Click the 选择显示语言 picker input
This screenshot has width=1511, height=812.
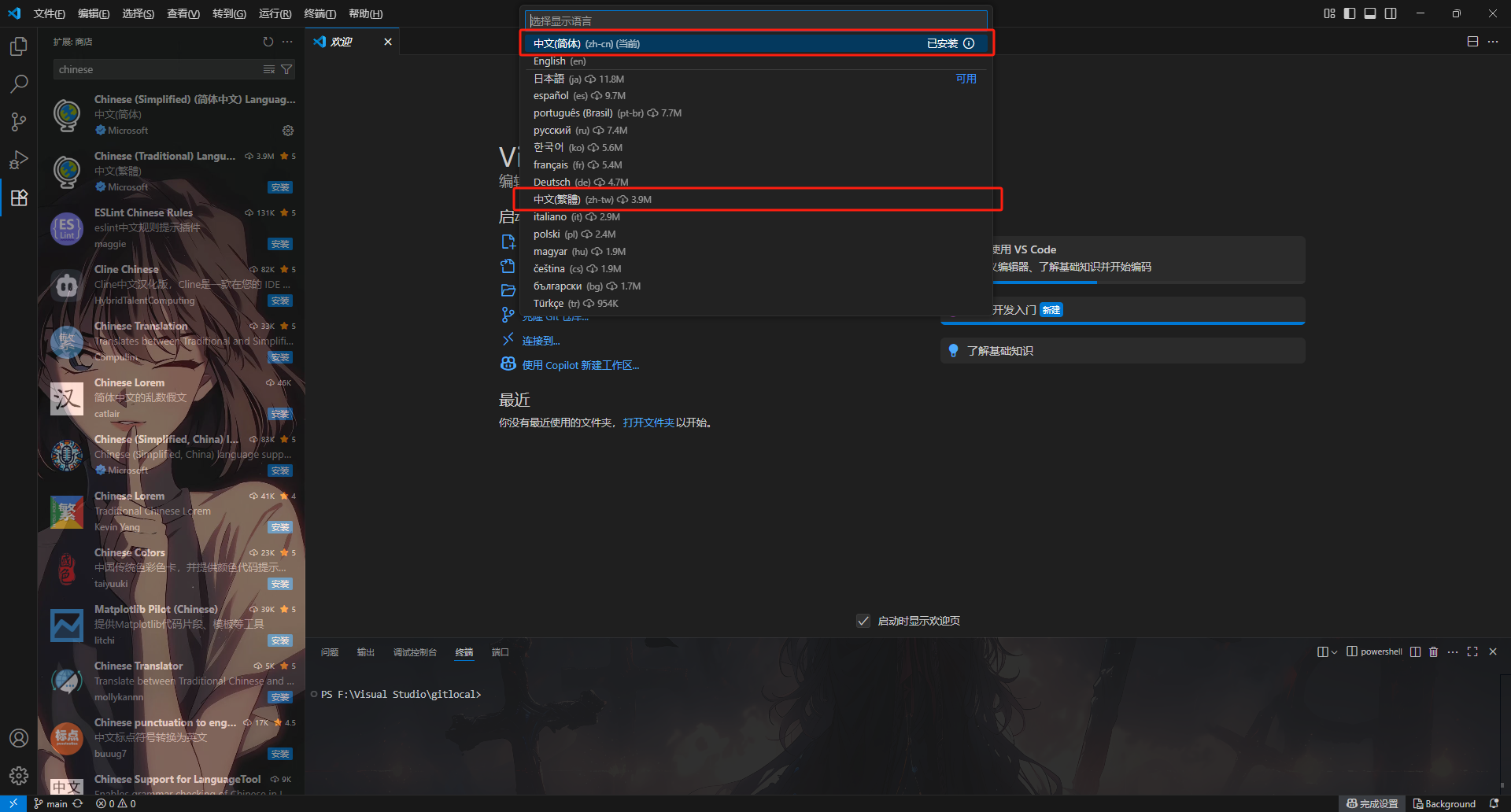[x=755, y=20]
